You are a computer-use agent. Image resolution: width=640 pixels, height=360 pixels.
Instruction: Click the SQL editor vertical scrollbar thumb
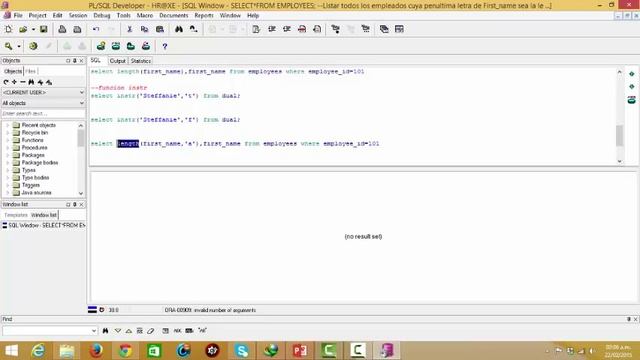tap(620, 136)
